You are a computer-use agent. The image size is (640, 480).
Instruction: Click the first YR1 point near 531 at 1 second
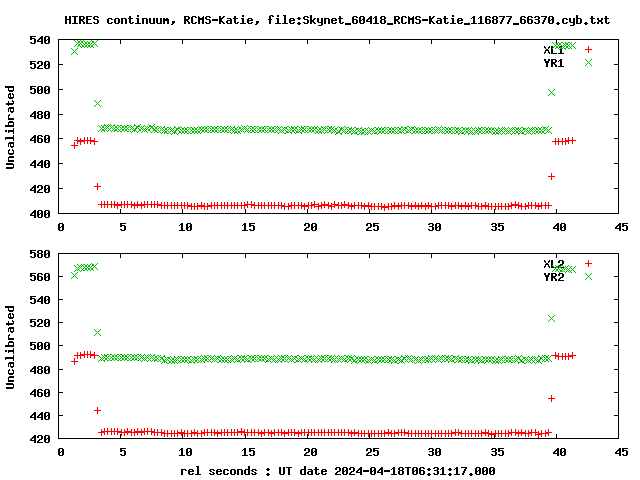74,51
